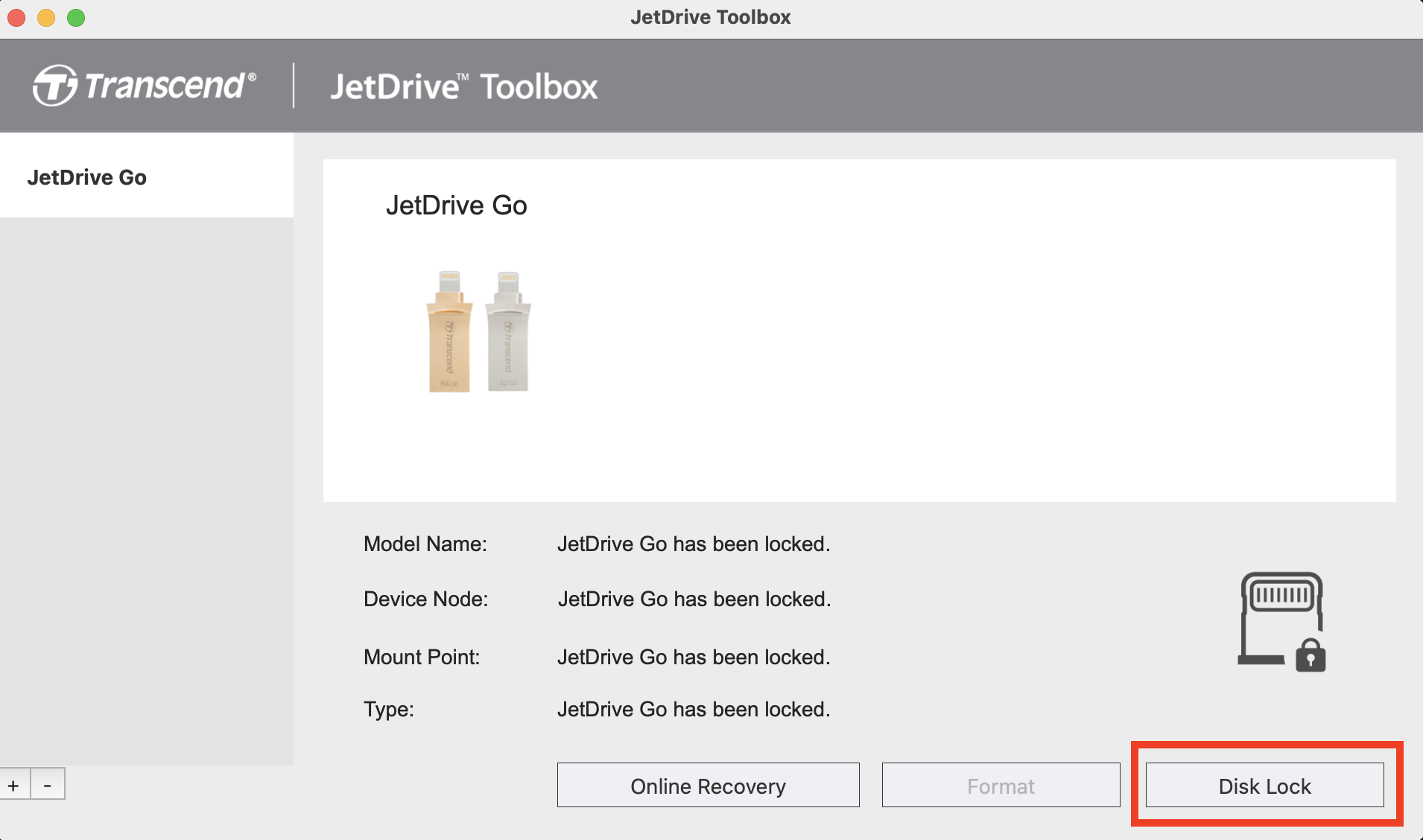
Task: Click the JetDrive Toolbox header title
Action: [x=463, y=86]
